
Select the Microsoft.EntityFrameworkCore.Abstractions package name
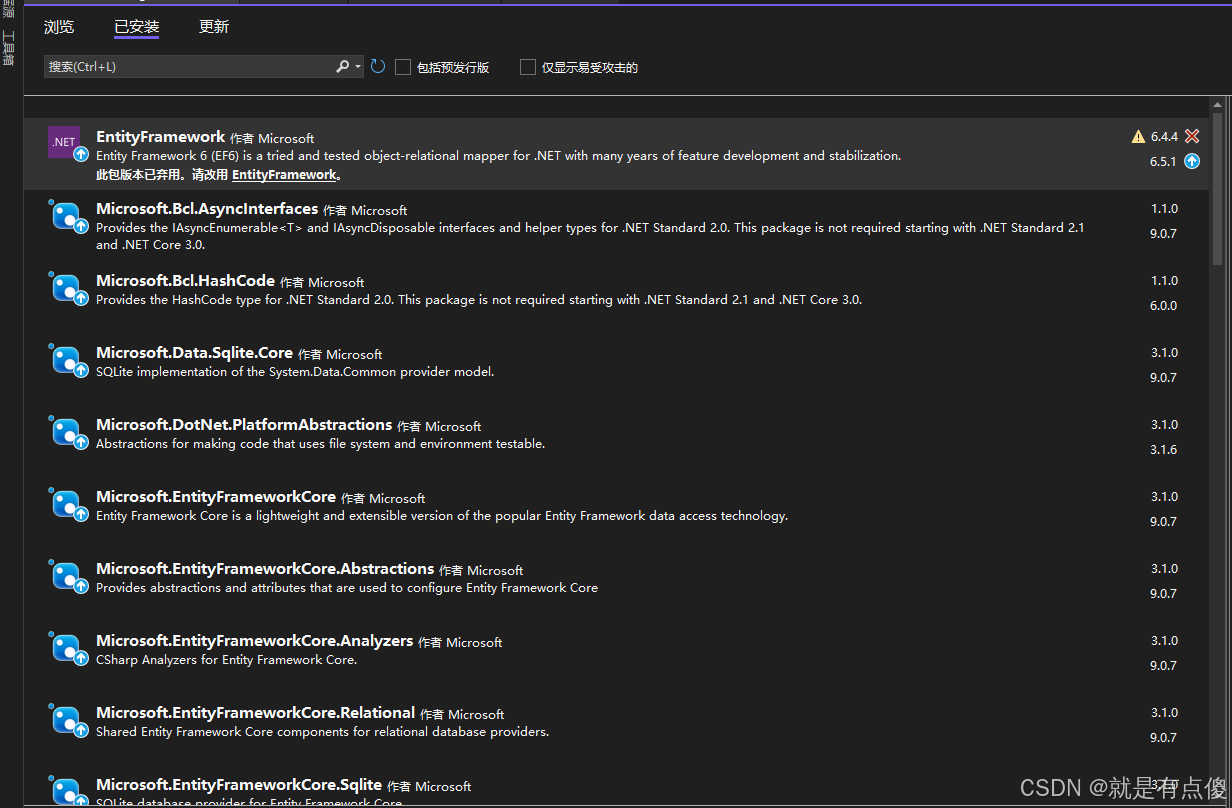(x=265, y=569)
